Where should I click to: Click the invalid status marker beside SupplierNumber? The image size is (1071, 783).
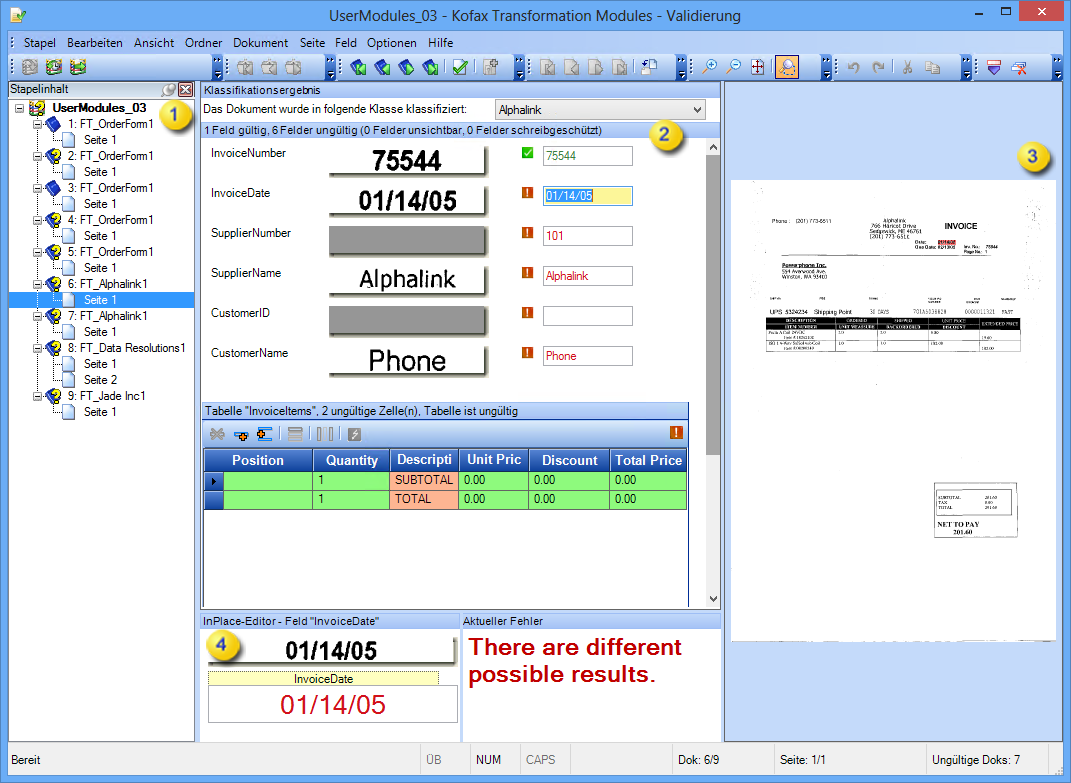527,233
